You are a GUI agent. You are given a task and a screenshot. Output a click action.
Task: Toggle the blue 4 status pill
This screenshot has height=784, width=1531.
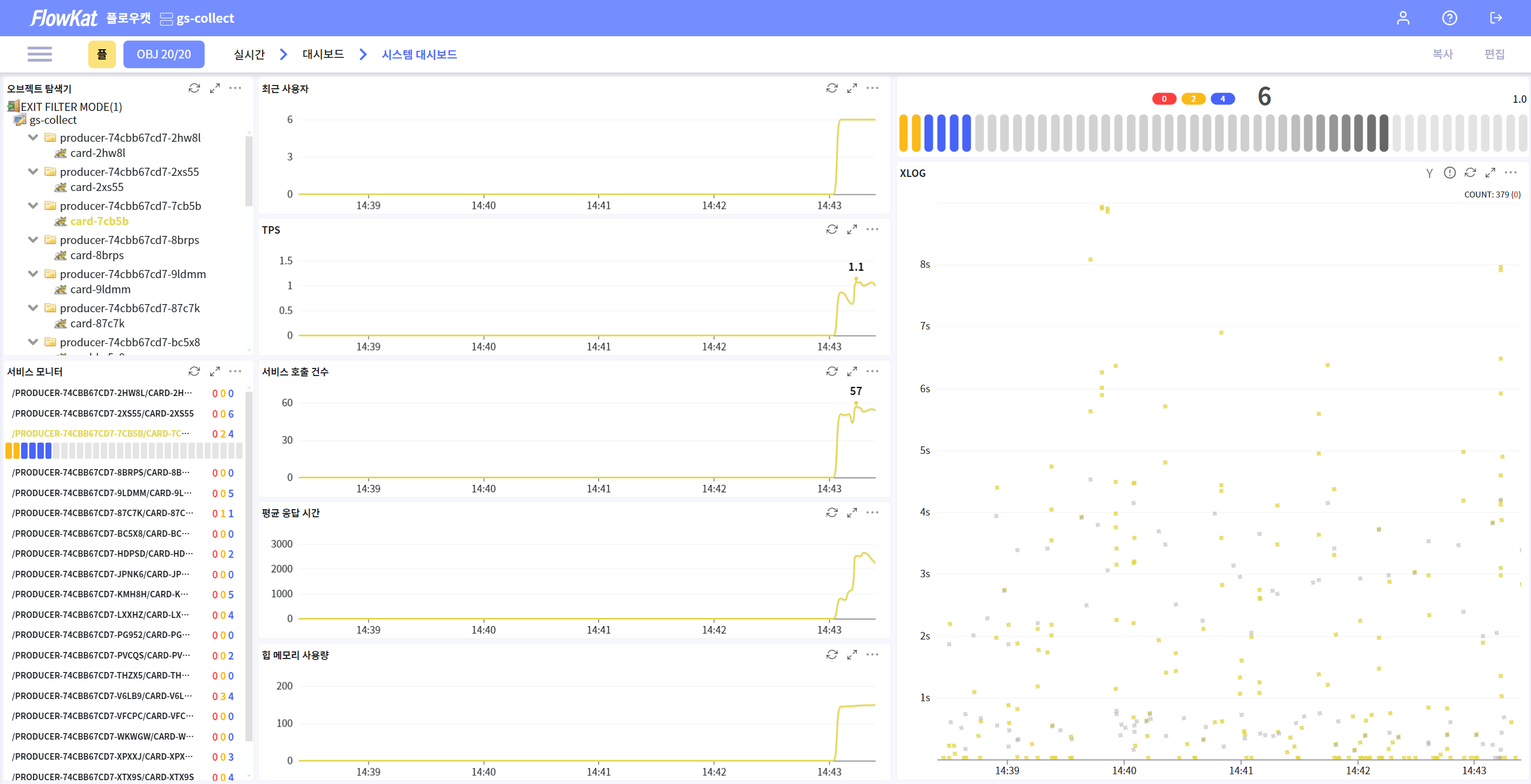1222,98
